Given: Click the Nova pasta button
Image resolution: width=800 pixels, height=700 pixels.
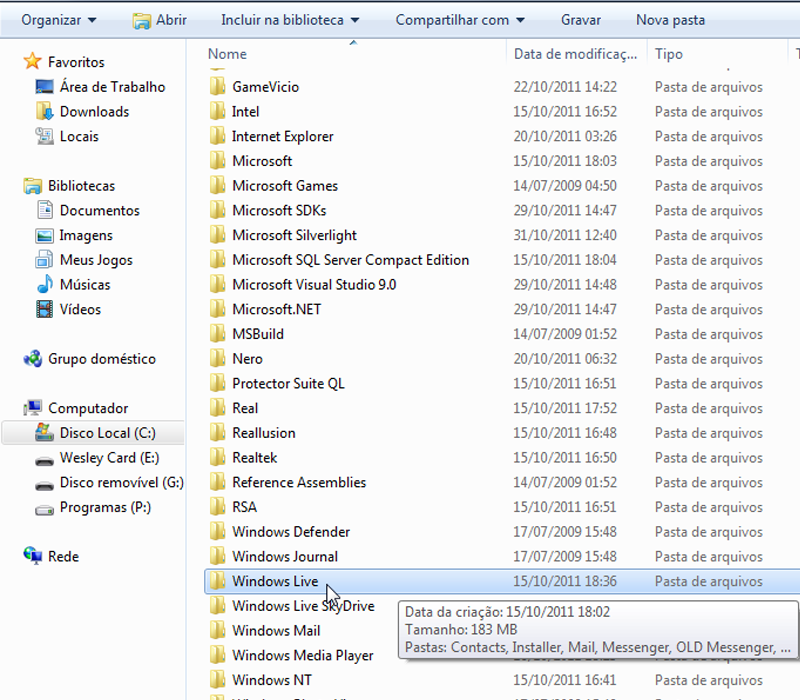Looking at the screenshot, I should pyautogui.click(x=670, y=20).
